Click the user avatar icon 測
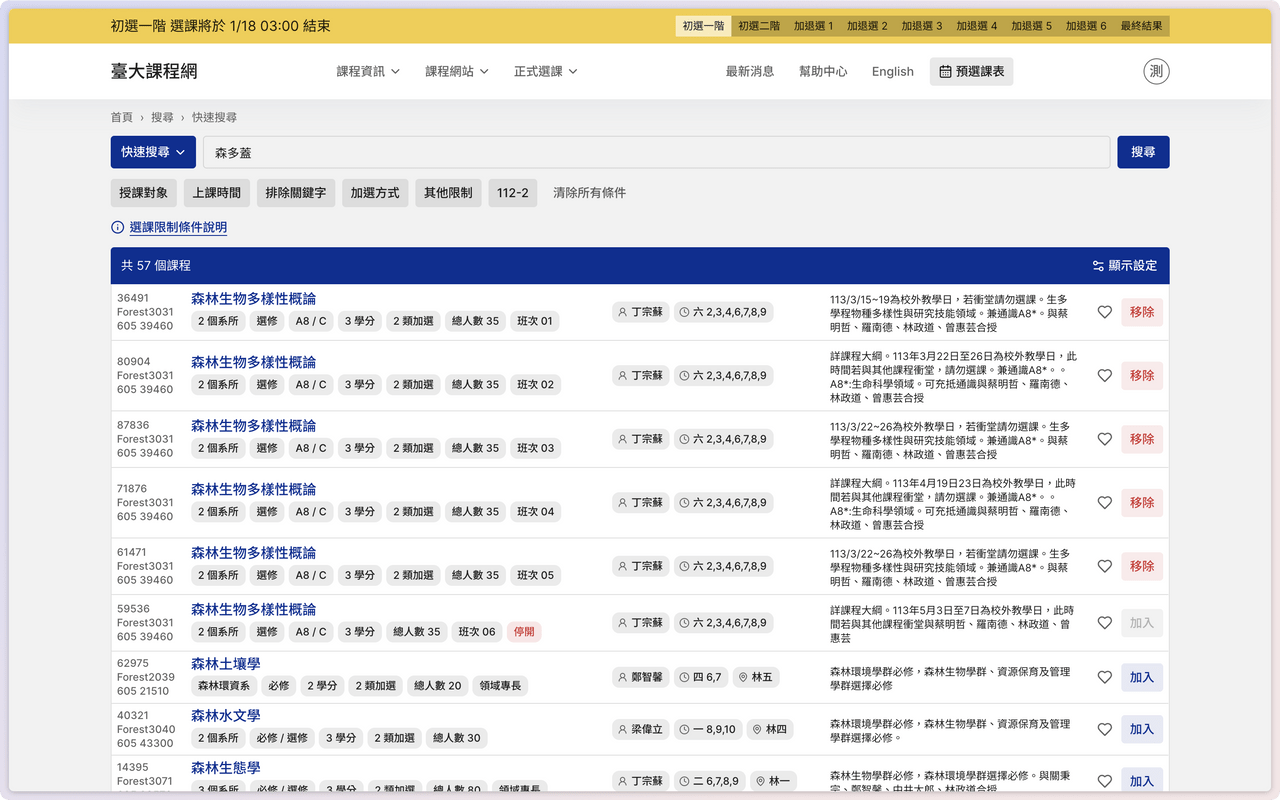 [1156, 71]
